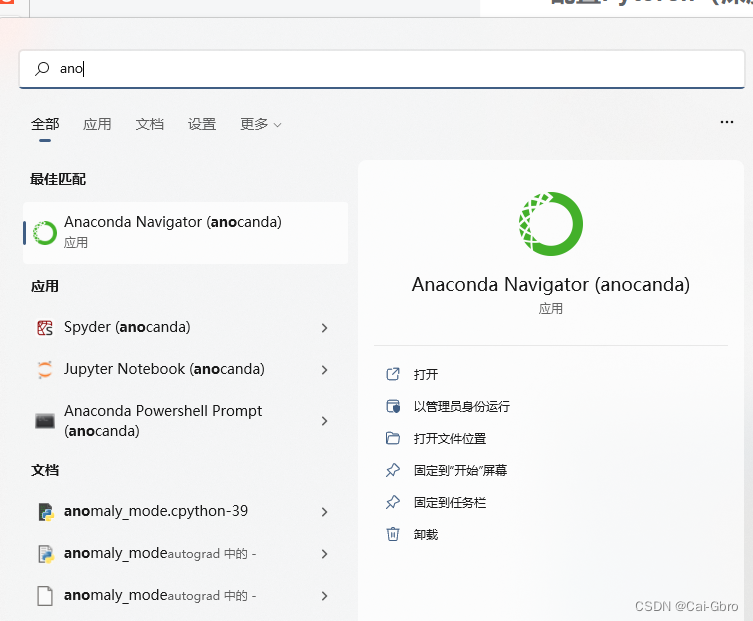Choose 打开文件位置
Screen dimensions: 753x621
tap(450, 438)
